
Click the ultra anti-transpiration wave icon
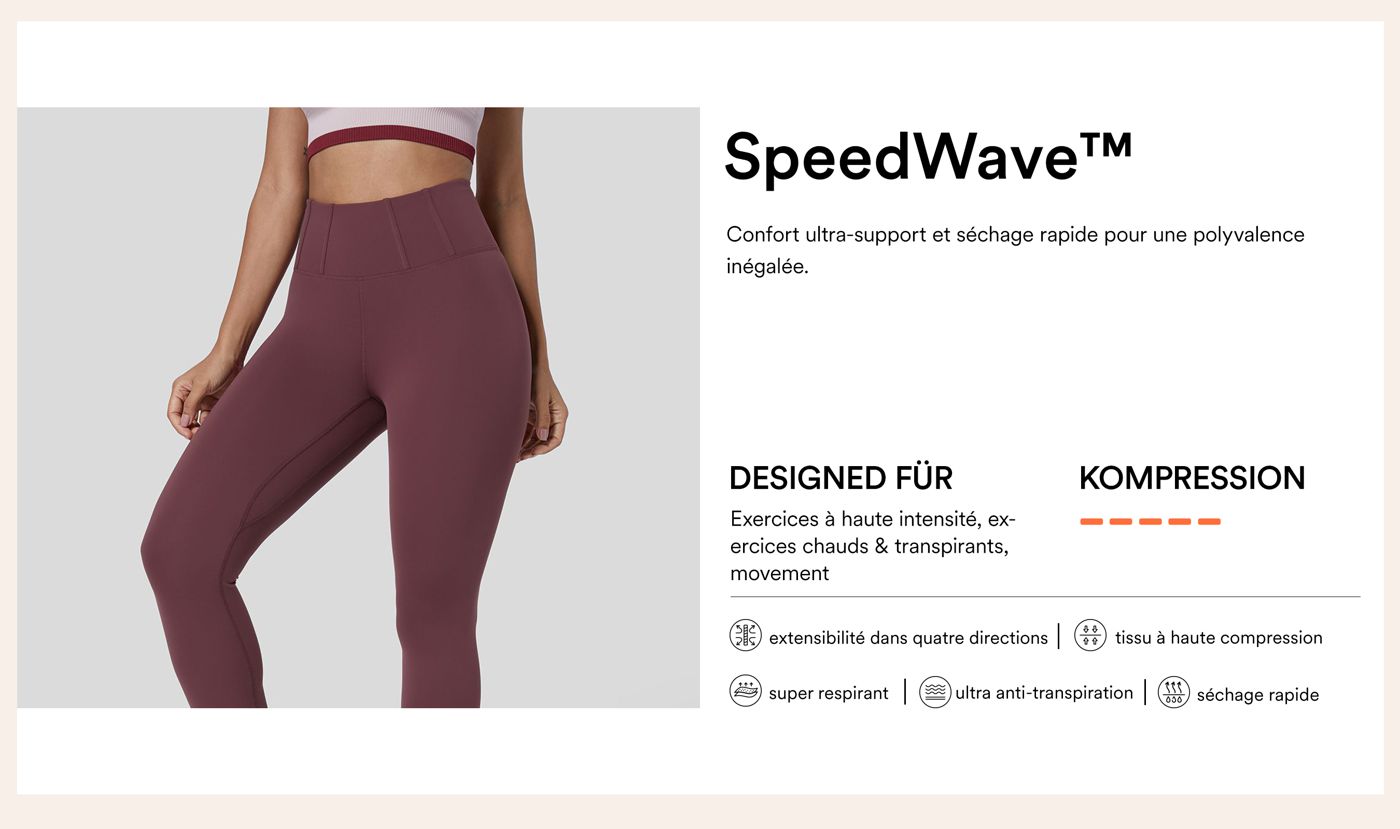click(934, 692)
